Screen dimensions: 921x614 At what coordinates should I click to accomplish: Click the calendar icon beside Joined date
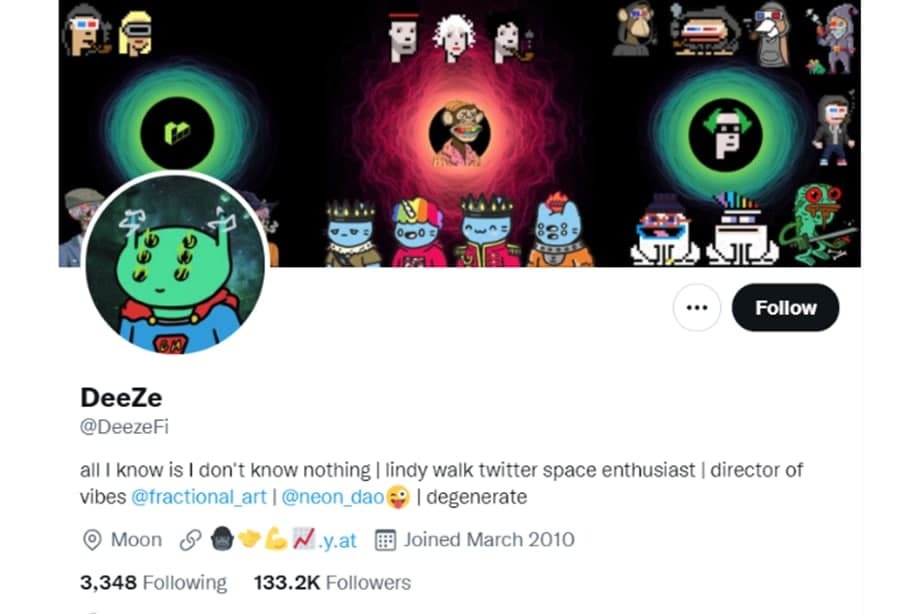click(x=385, y=540)
